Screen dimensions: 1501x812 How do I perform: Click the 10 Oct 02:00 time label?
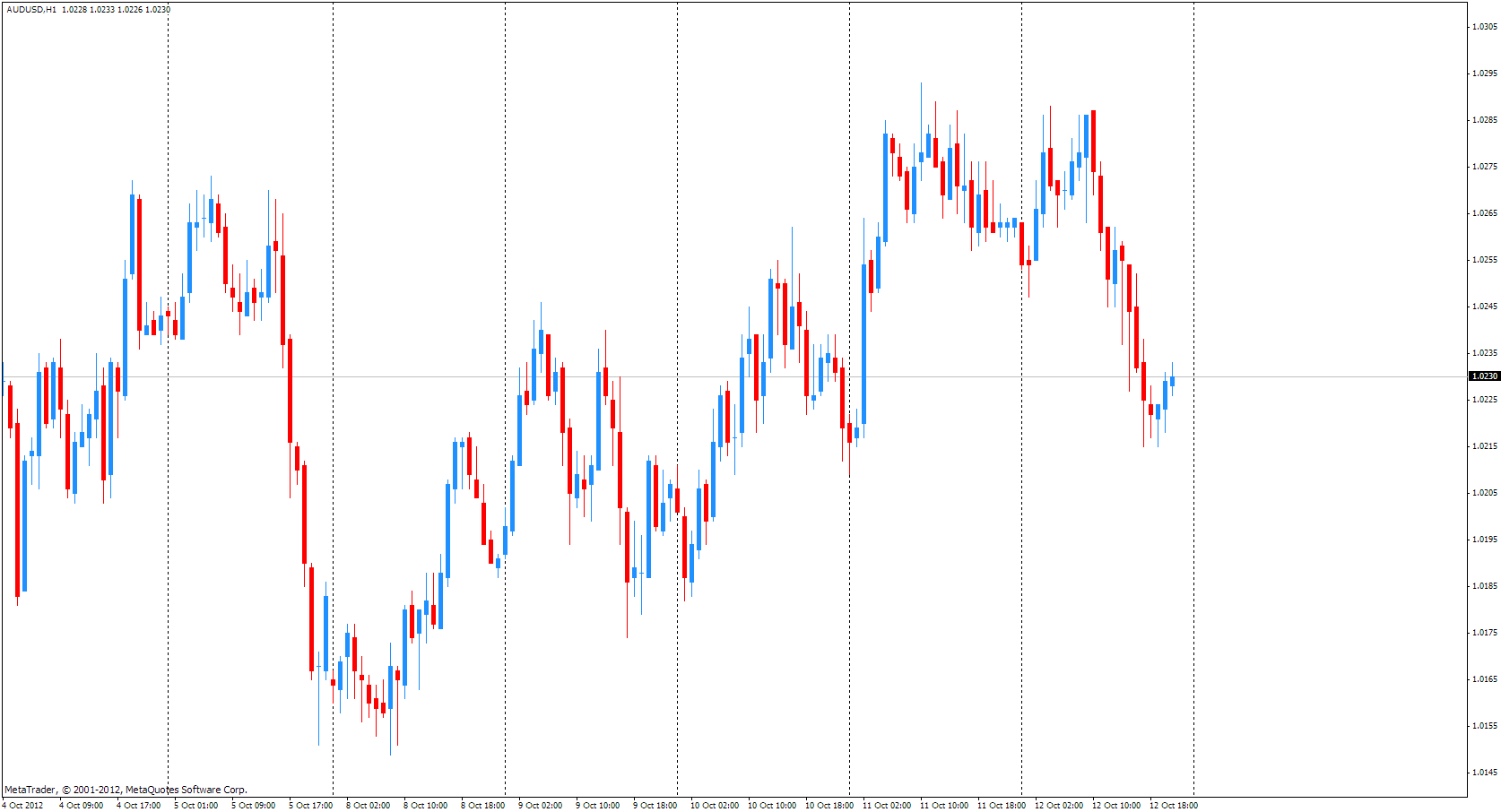[x=715, y=805]
